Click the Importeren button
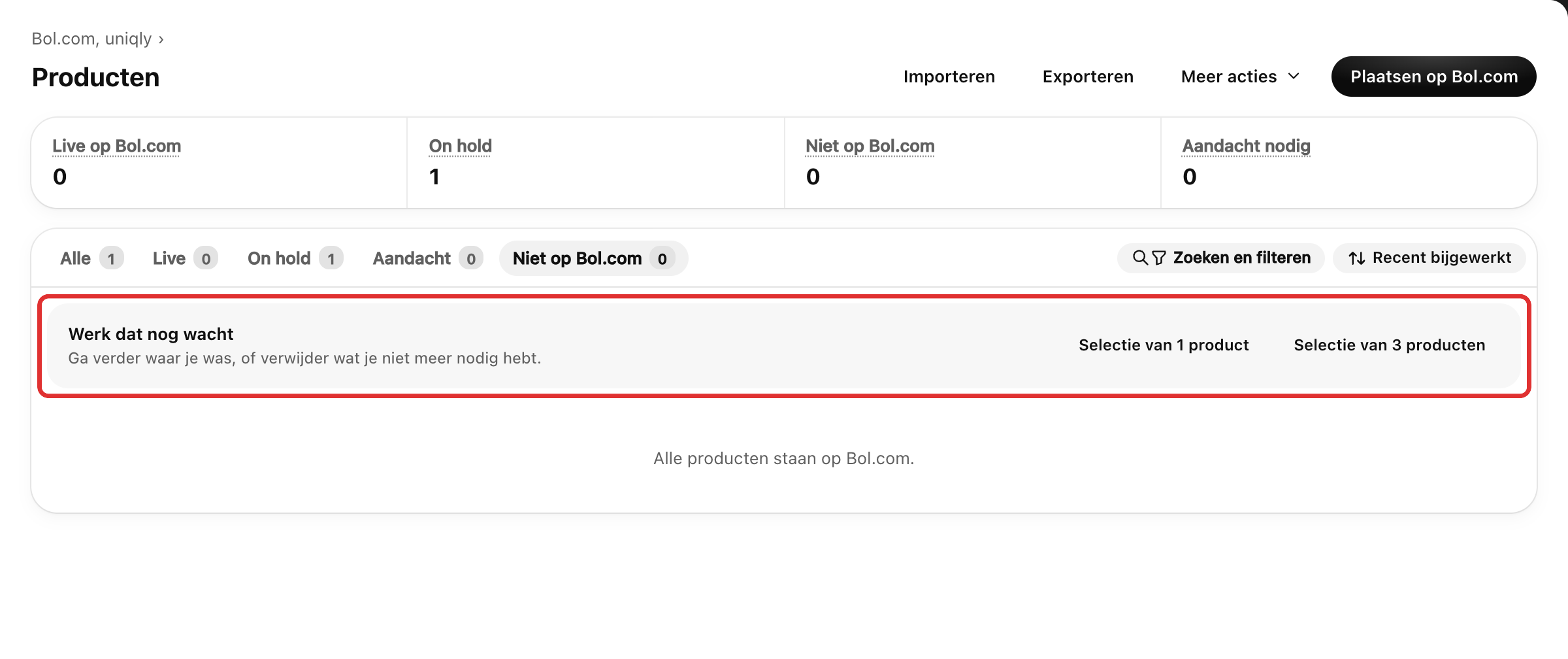Screen dimensions: 1568x659 [x=949, y=76]
